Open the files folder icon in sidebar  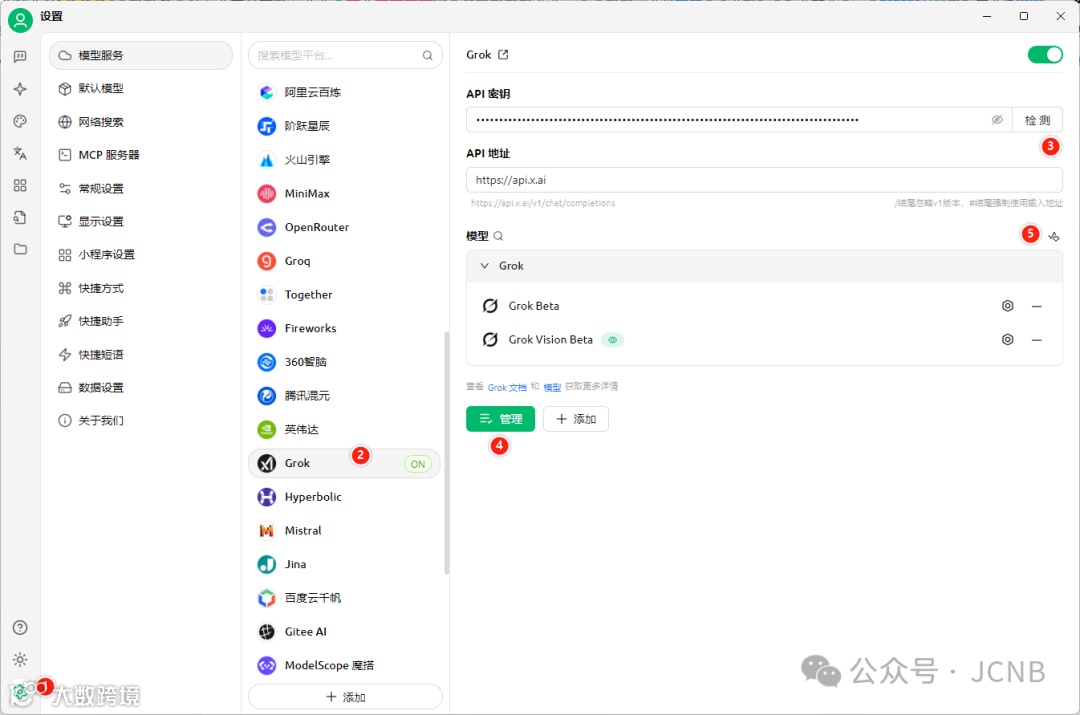20,249
